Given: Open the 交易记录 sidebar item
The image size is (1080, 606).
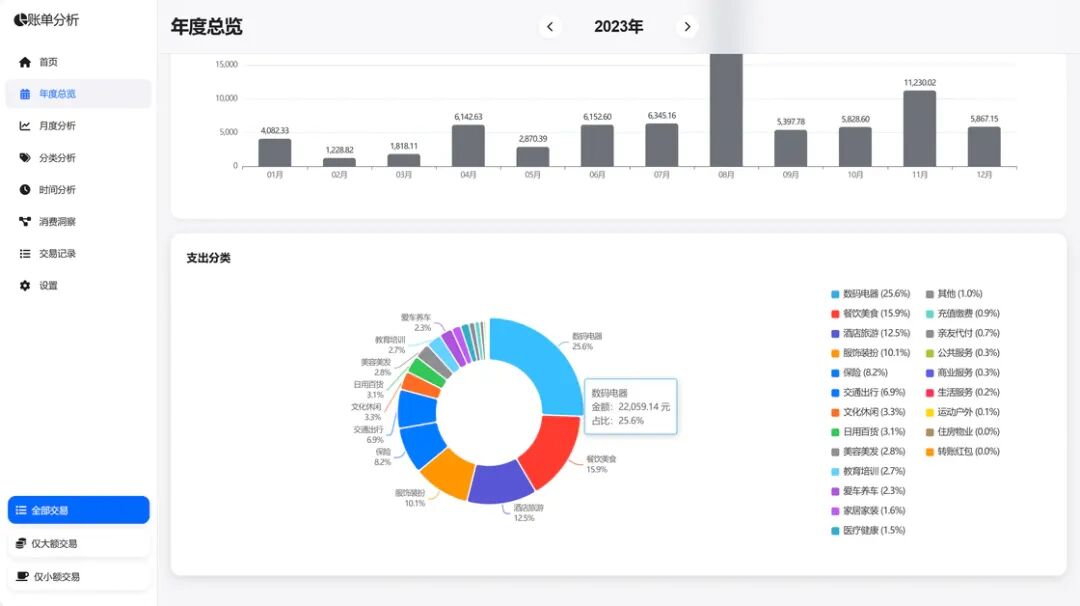Looking at the screenshot, I should [79, 253].
